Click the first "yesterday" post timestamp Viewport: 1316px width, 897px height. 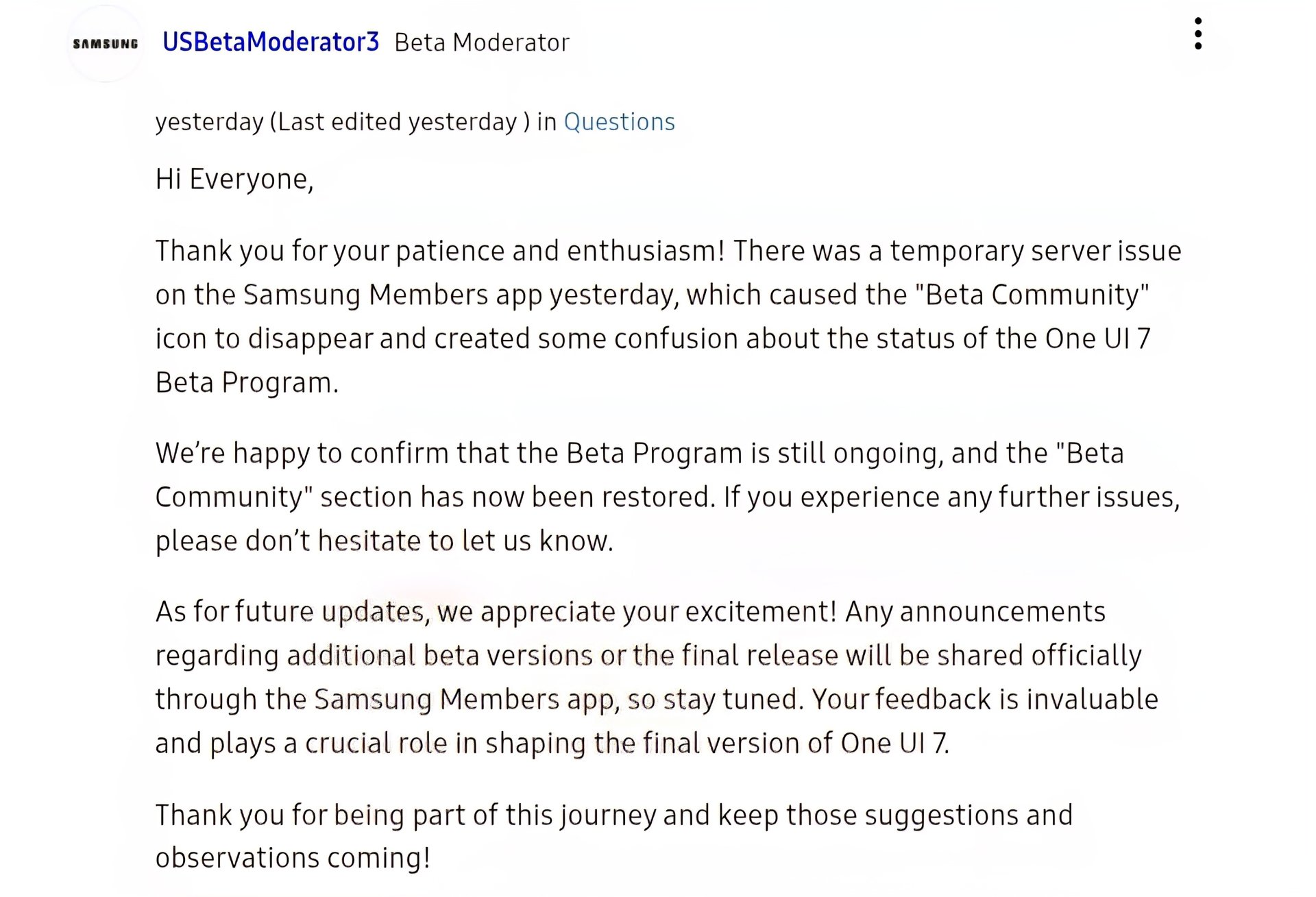[209, 122]
